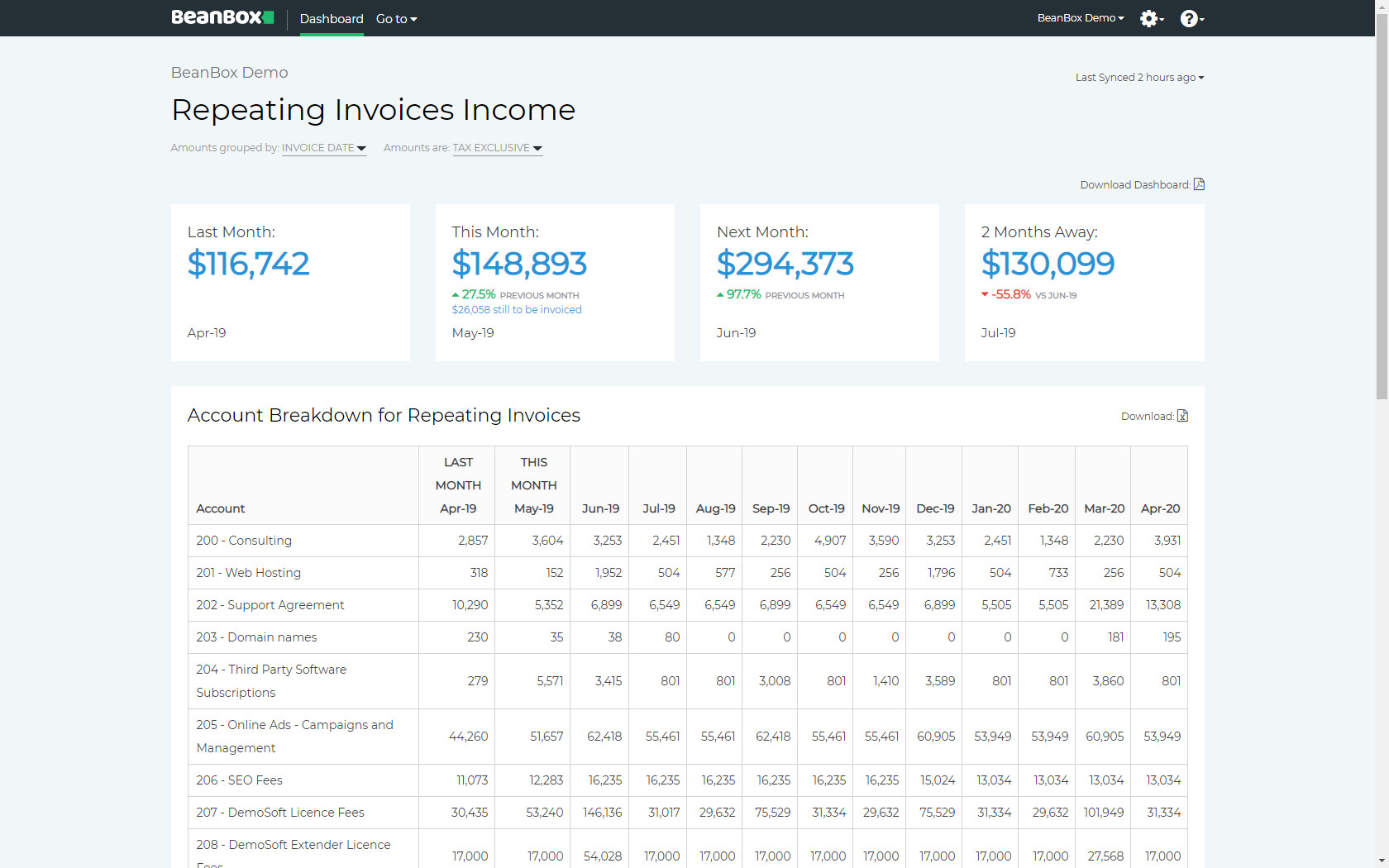
Task: Open the INVOICE DATE grouping dropdown
Action: point(324,148)
